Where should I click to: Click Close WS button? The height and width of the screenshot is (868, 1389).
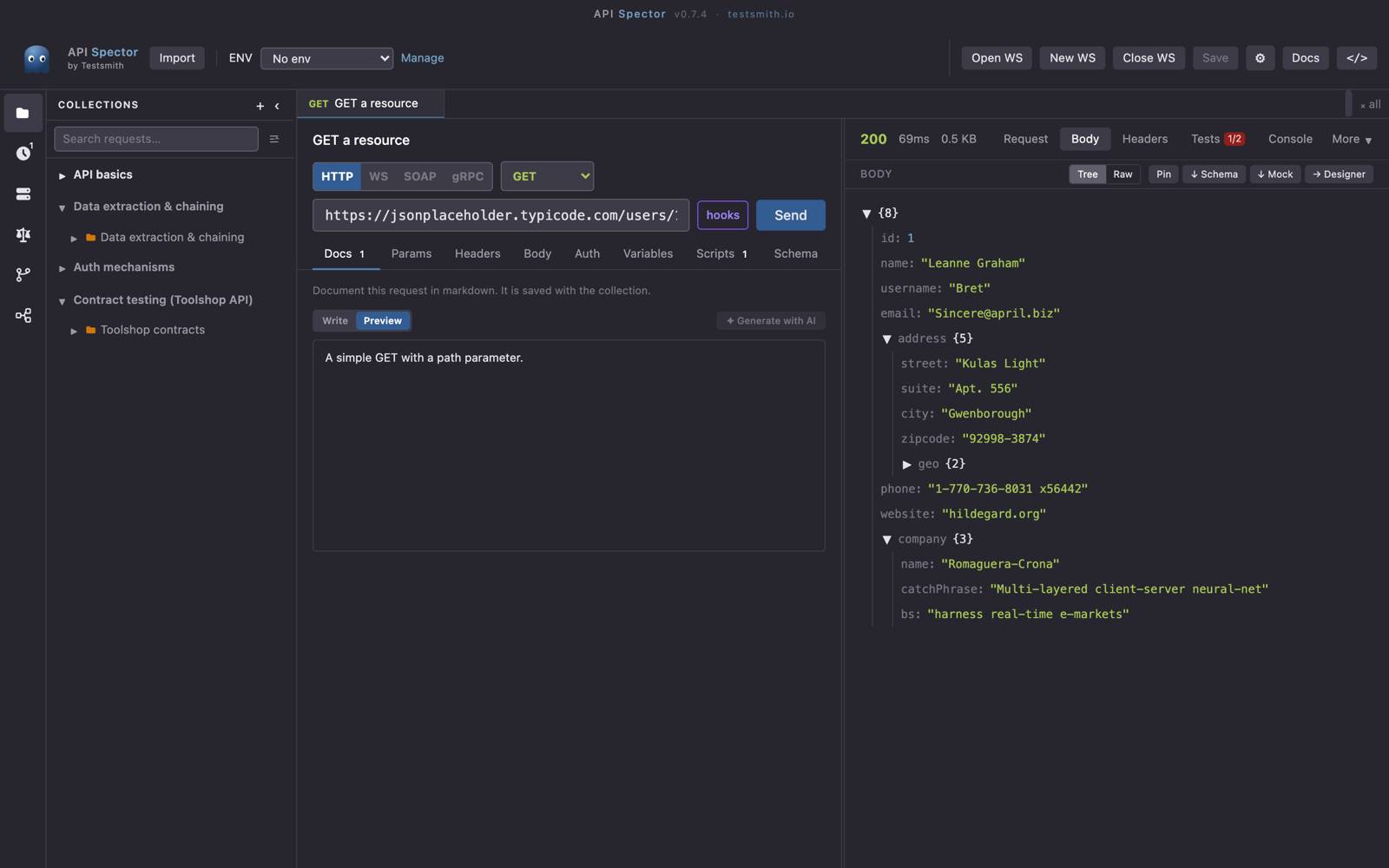click(1149, 58)
